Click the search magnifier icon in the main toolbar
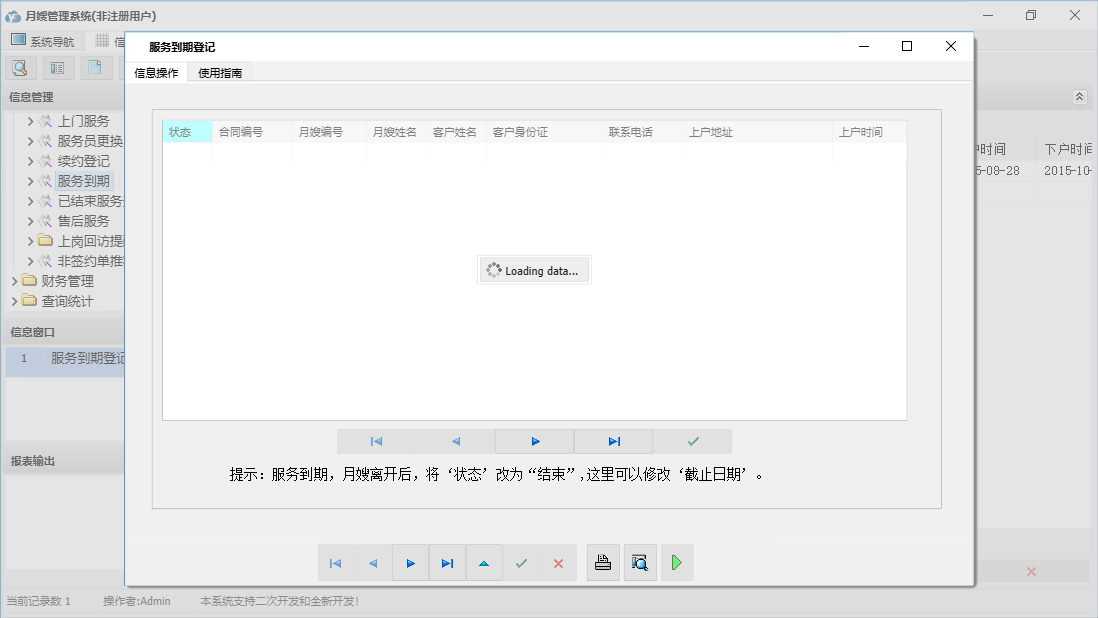The height and width of the screenshot is (618, 1098). 20,68
